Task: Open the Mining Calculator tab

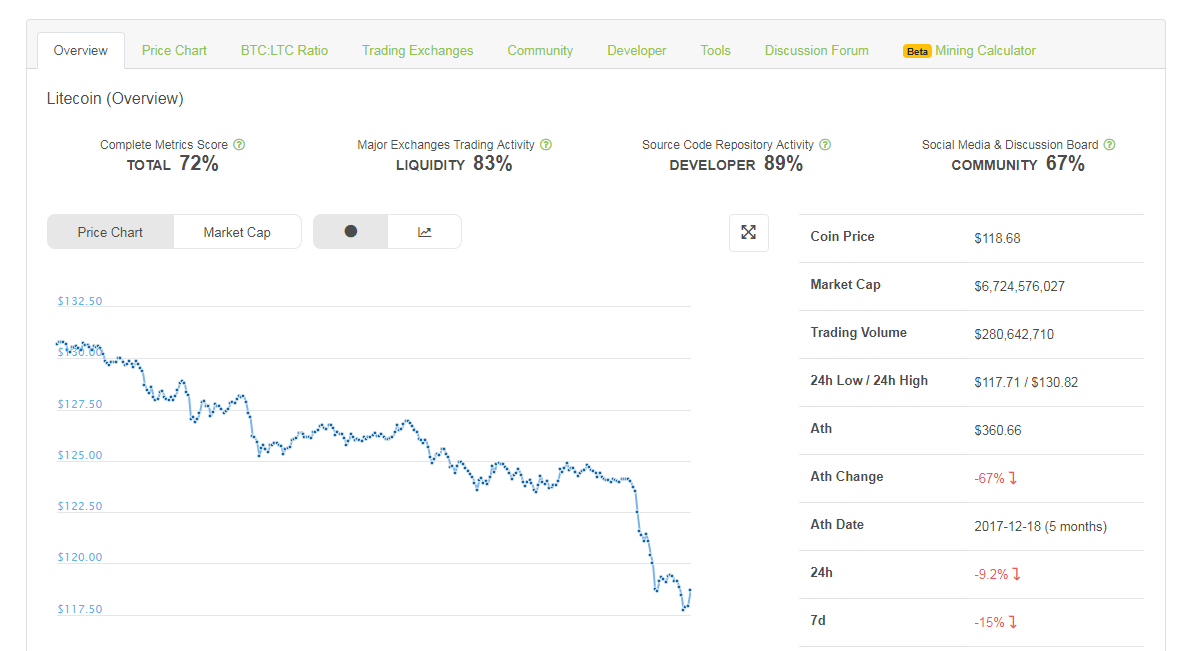Action: (x=985, y=50)
